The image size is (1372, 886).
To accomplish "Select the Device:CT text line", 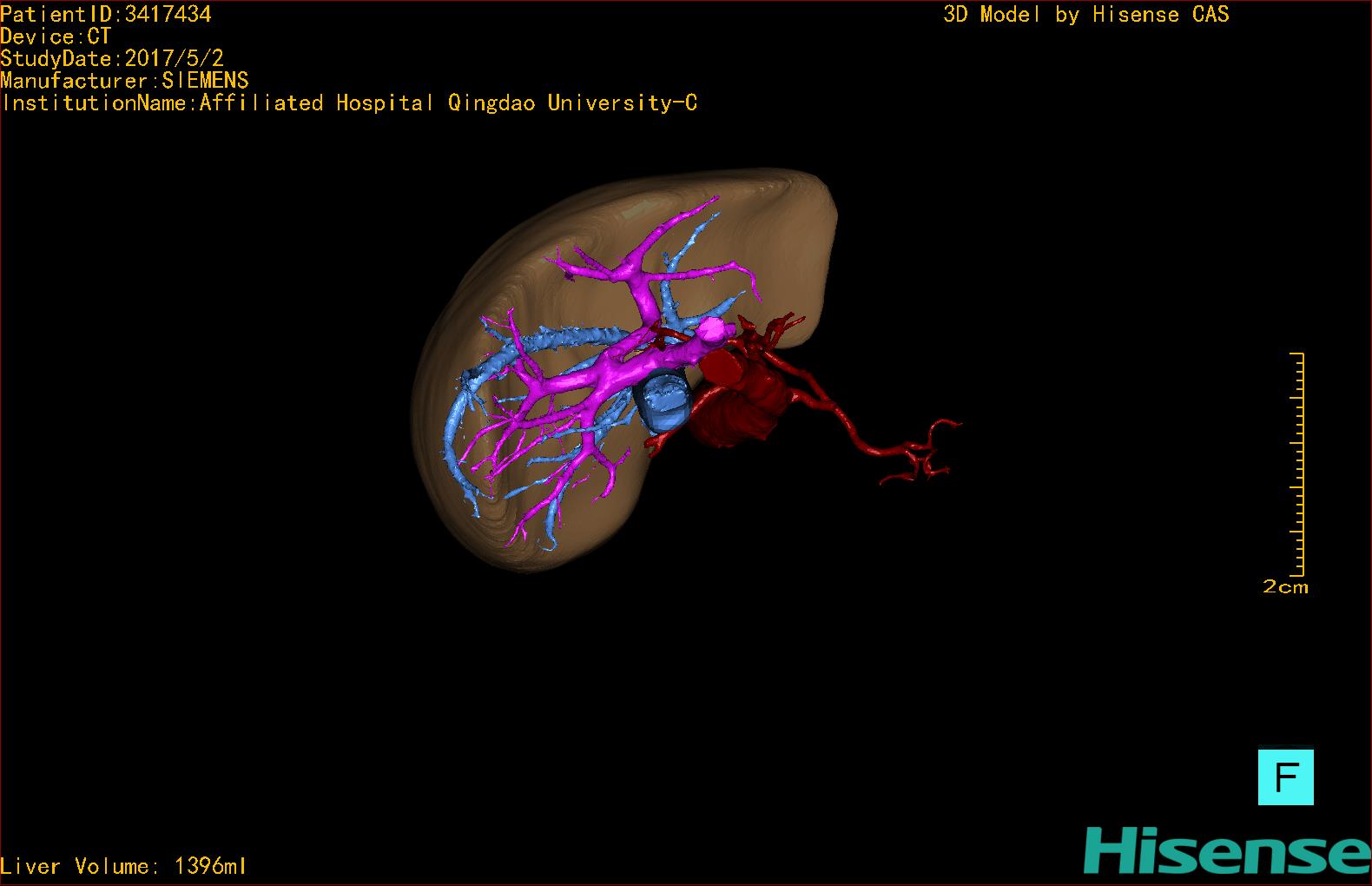I will (x=56, y=36).
